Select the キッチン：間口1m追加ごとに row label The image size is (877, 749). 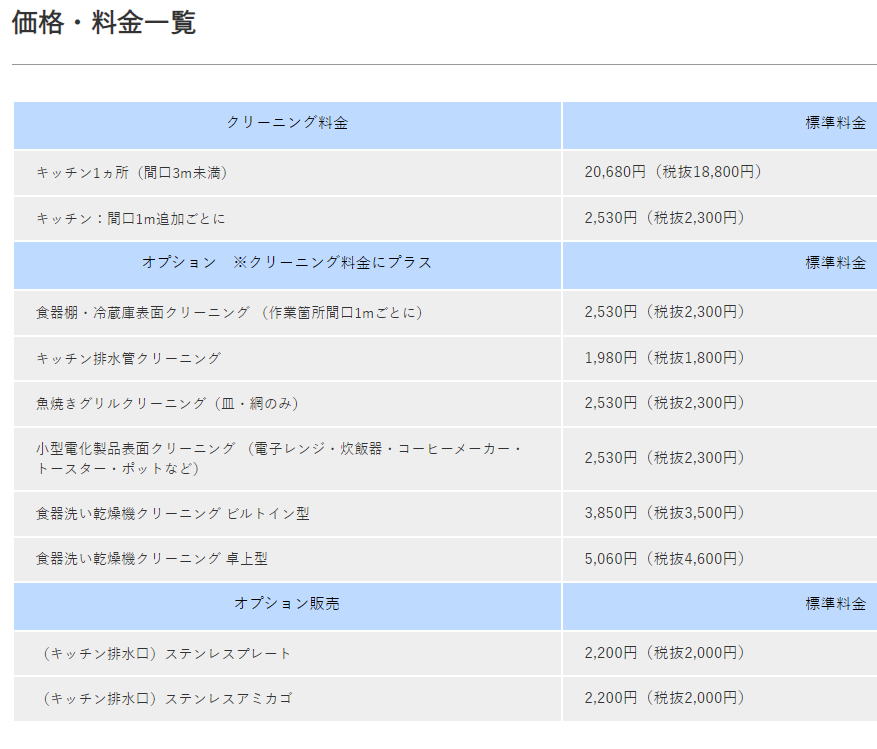131,218
